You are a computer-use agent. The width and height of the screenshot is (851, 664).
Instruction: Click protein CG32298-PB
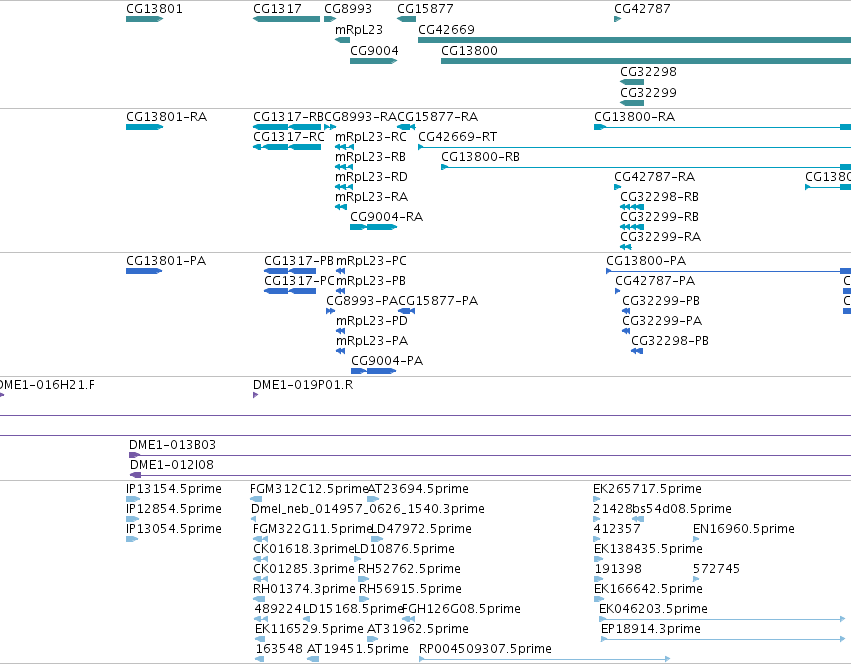pos(670,341)
